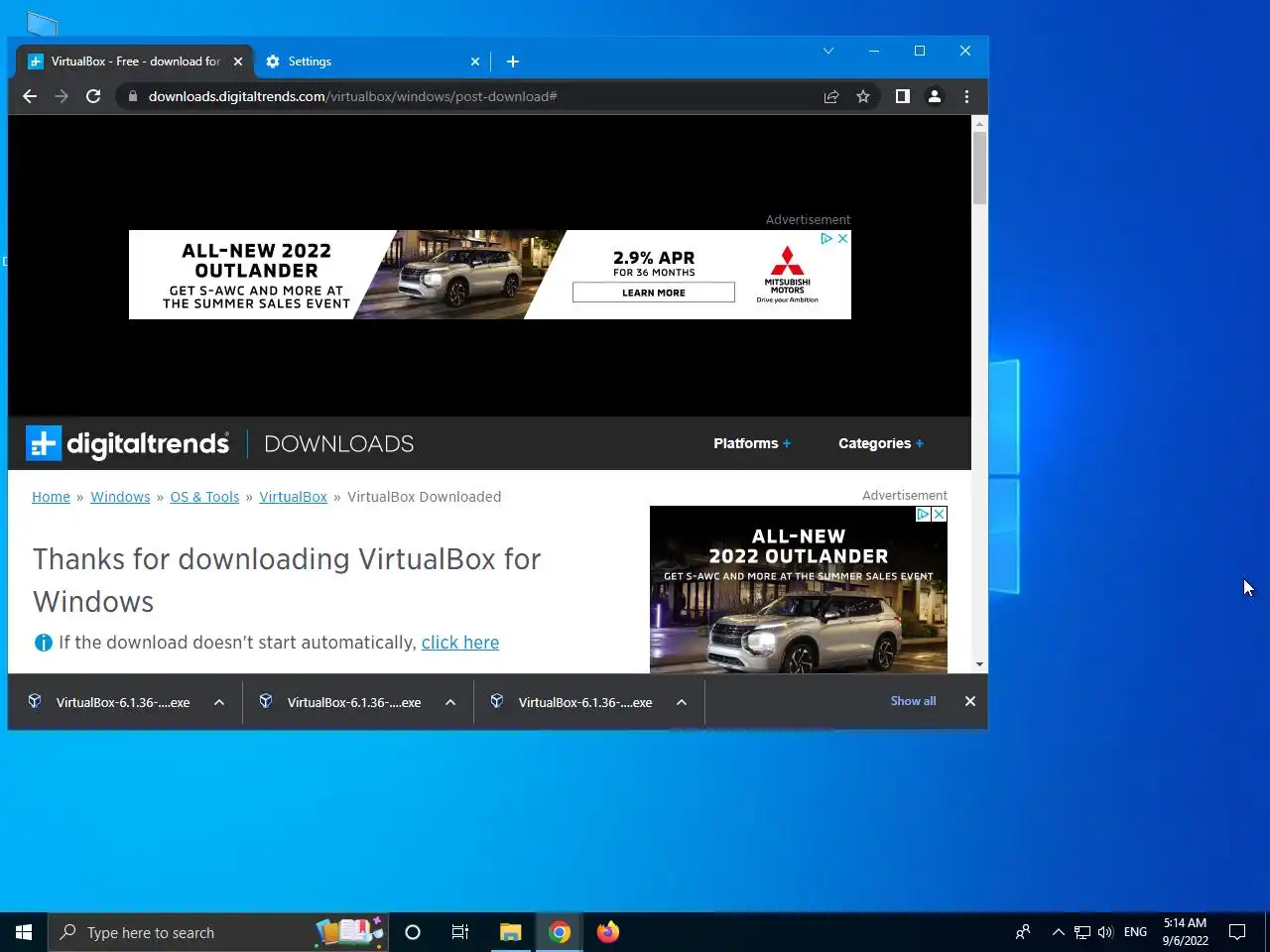Open the OS & Tools breadcrumb
1270x952 pixels.
point(204,497)
